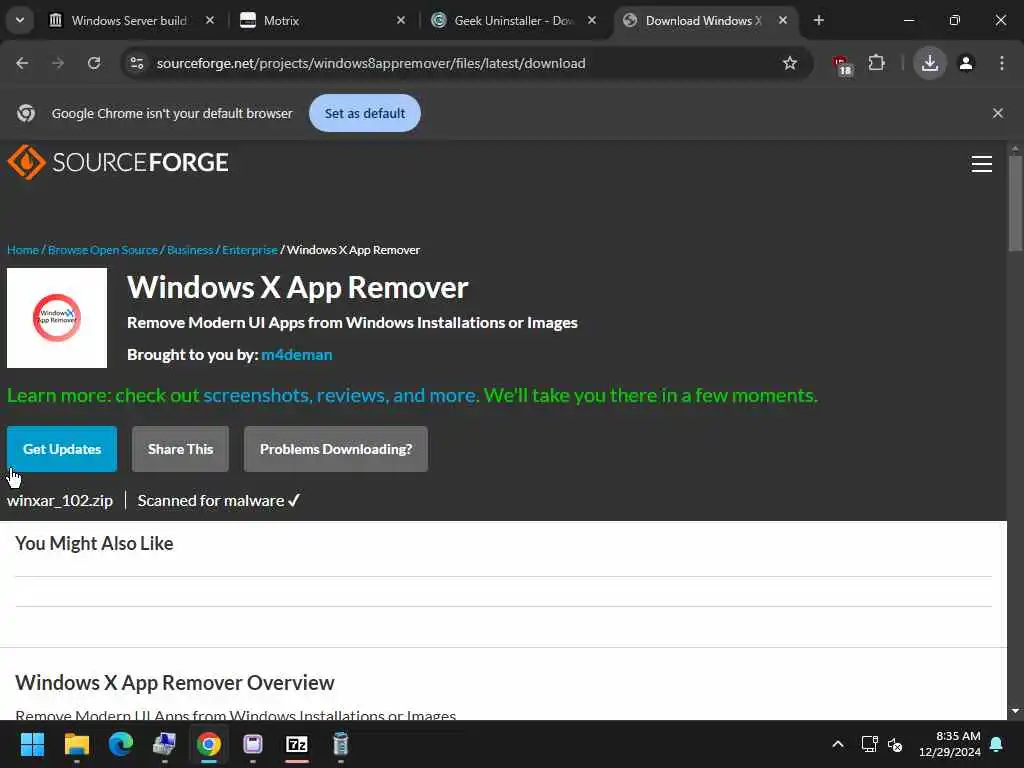
Task: Open the trash can uninstaller taskbar icon
Action: [x=341, y=744]
